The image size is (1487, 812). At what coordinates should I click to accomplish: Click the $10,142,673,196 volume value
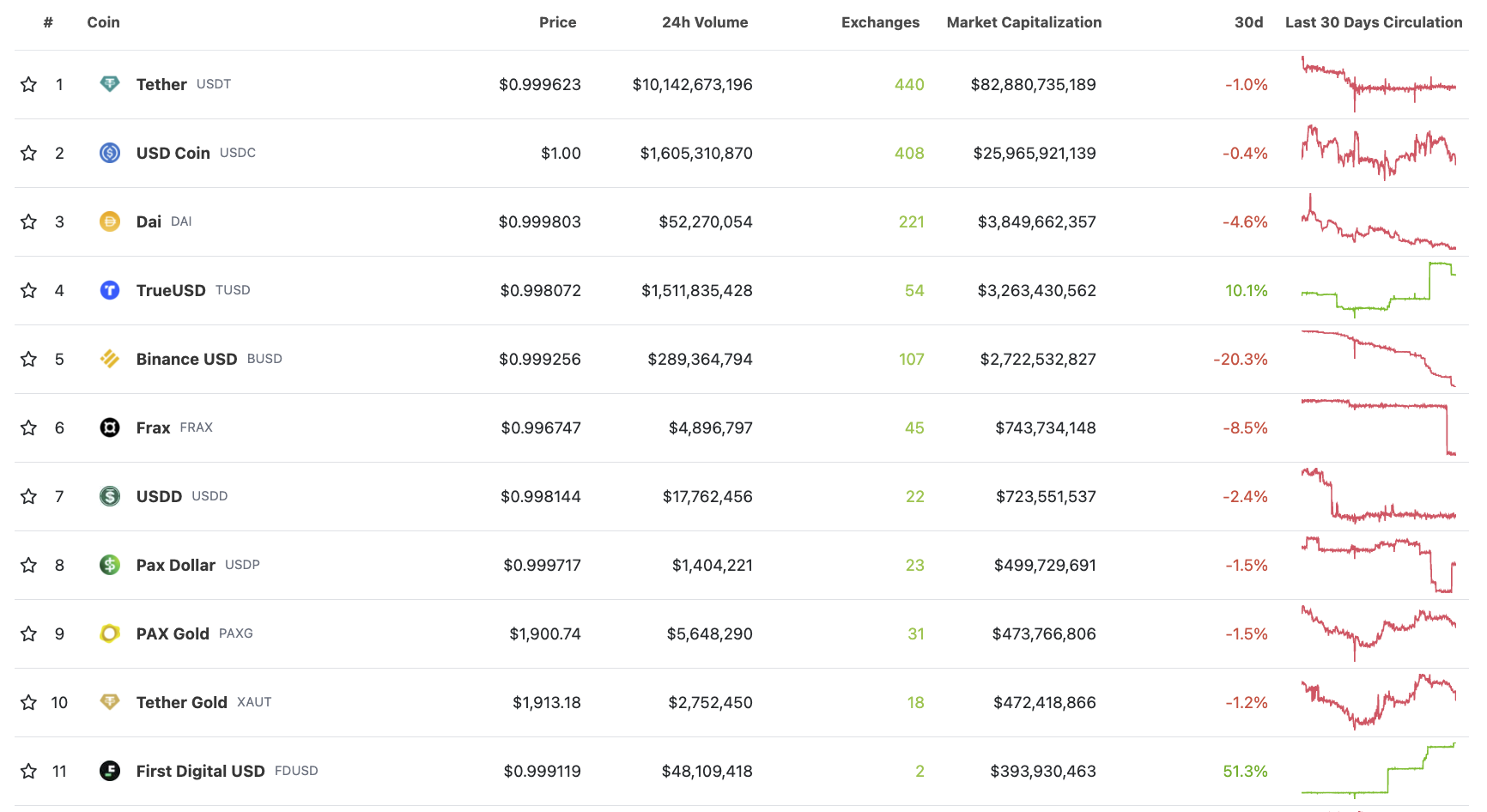(692, 84)
